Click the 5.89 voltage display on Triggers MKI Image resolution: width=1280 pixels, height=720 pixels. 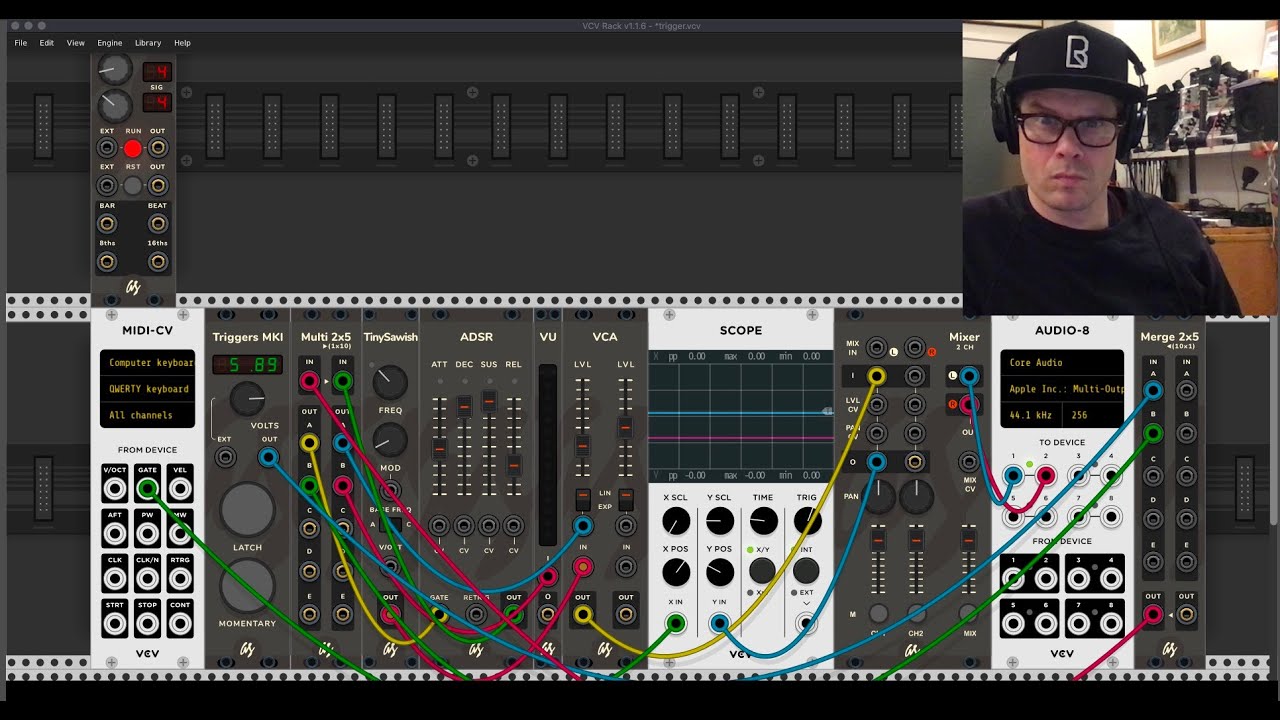click(247, 365)
